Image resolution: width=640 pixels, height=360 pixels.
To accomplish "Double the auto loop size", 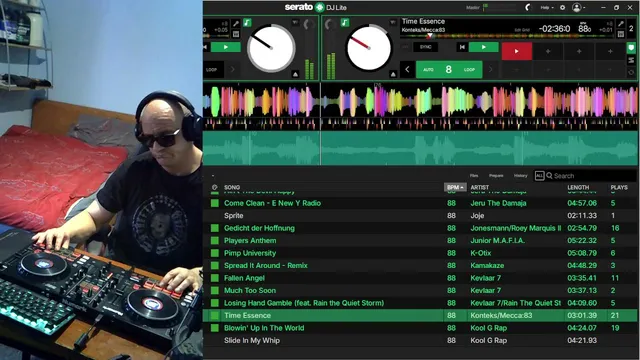I will pyautogui.click(x=491, y=70).
